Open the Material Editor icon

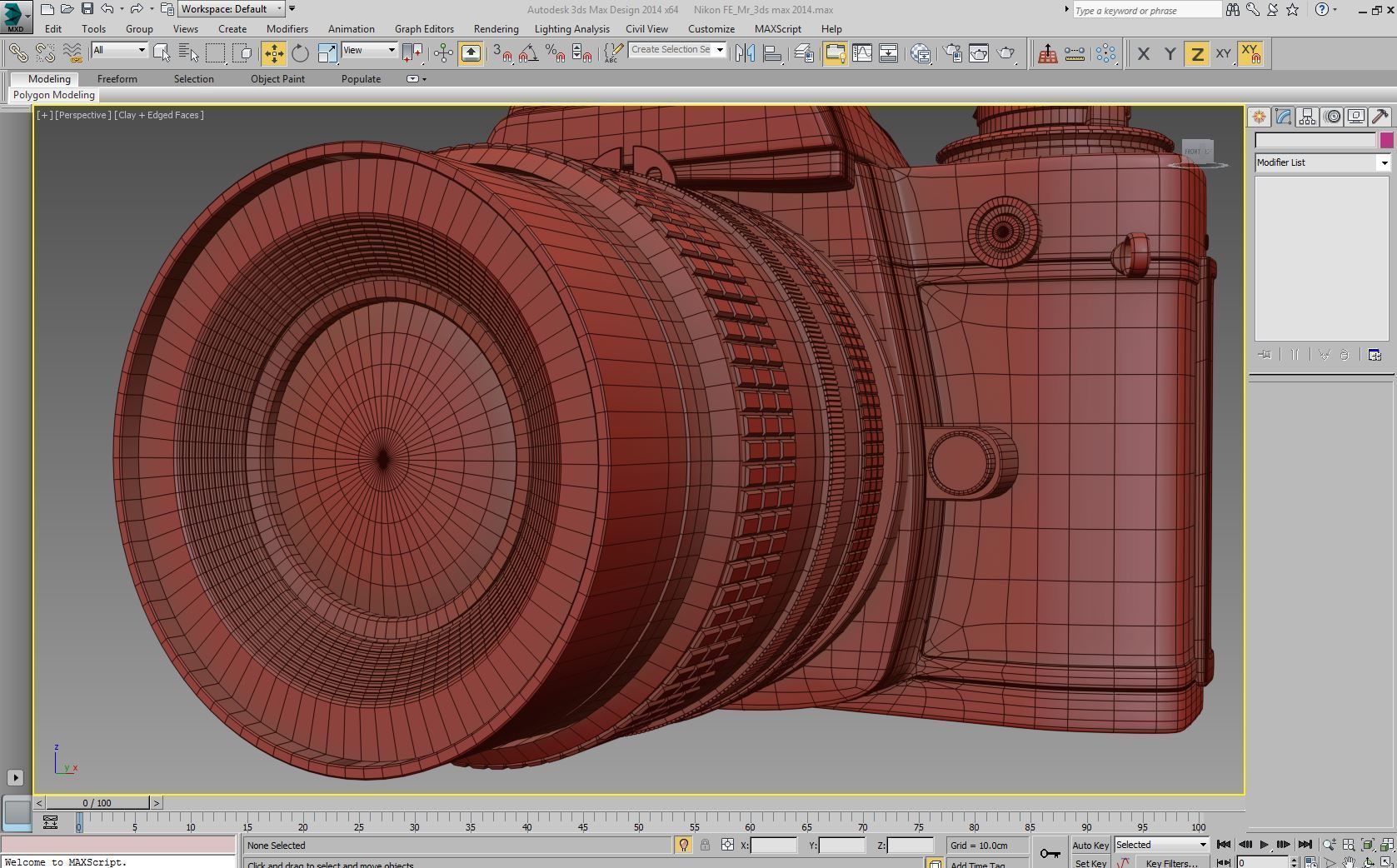point(921,53)
